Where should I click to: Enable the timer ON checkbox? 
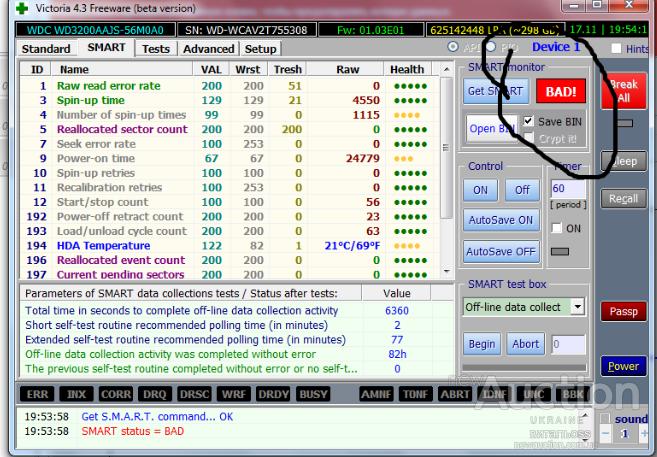[x=556, y=228]
